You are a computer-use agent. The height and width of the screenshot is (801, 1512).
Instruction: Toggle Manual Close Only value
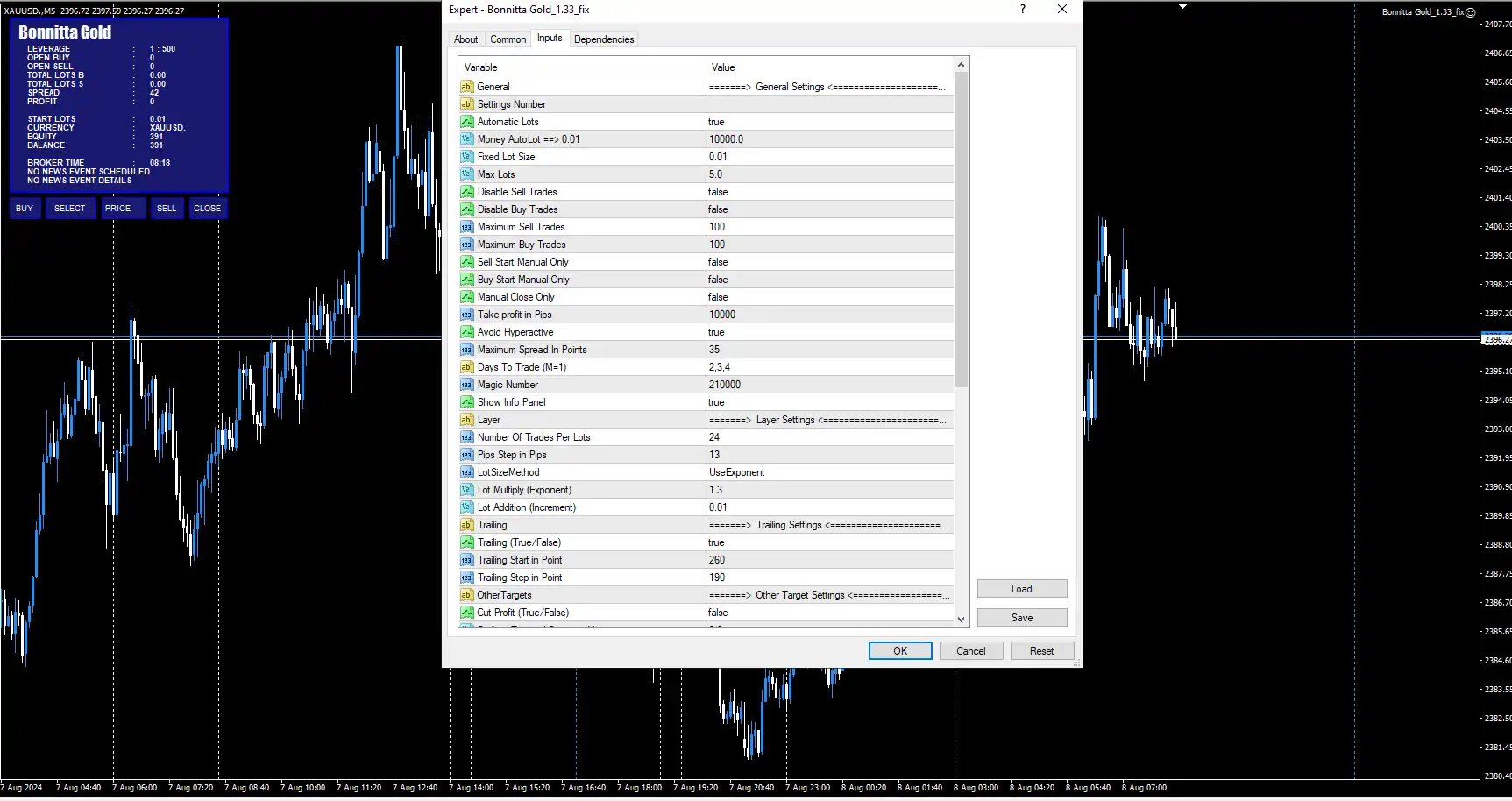pos(829,297)
